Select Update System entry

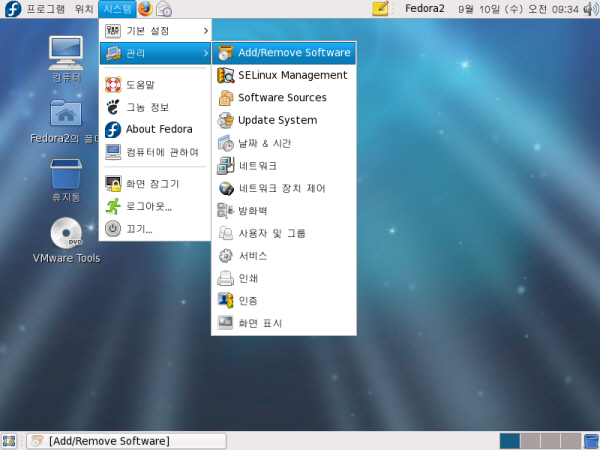[284, 120]
